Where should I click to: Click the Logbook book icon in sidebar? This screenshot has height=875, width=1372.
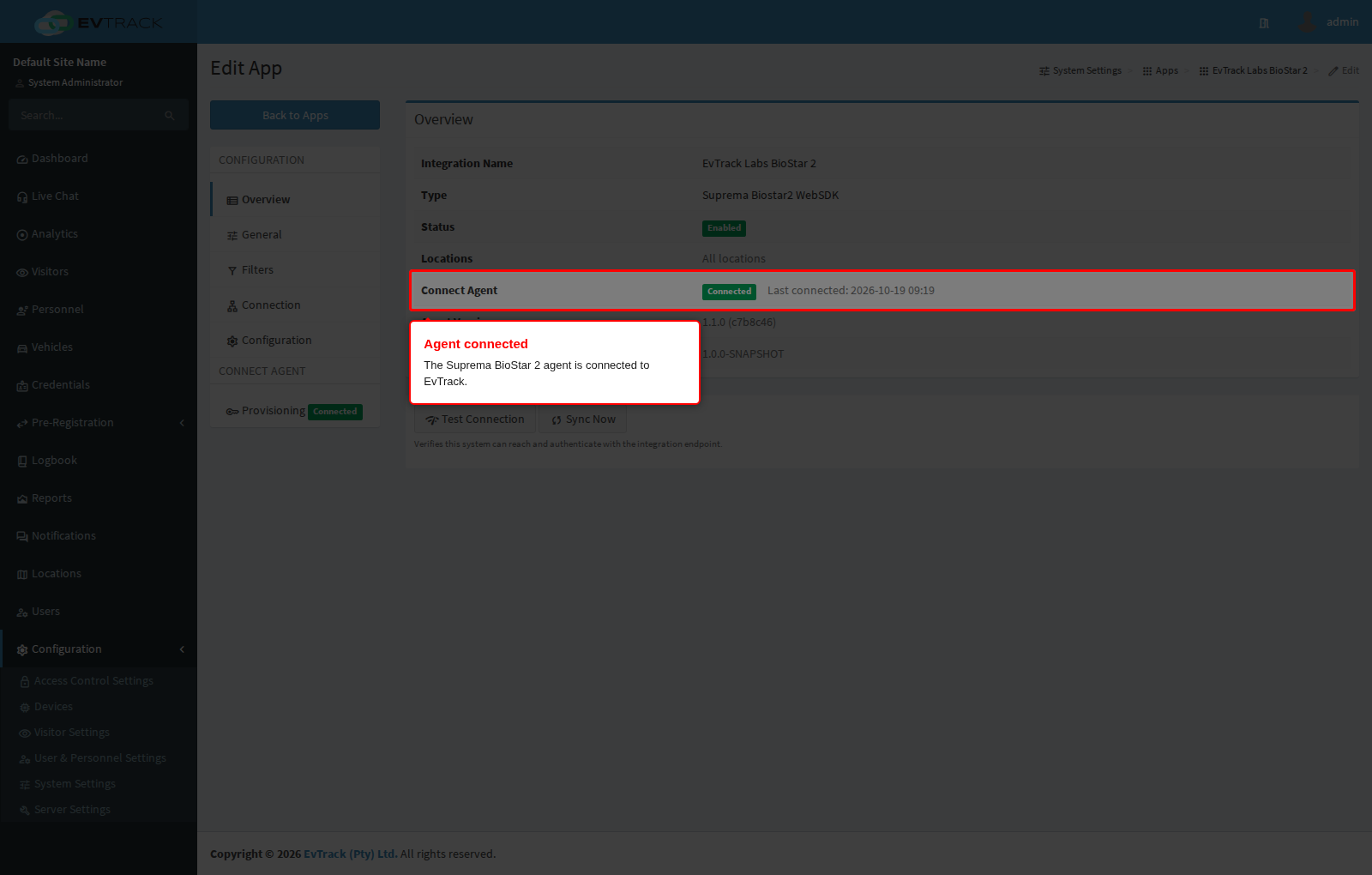22,462
